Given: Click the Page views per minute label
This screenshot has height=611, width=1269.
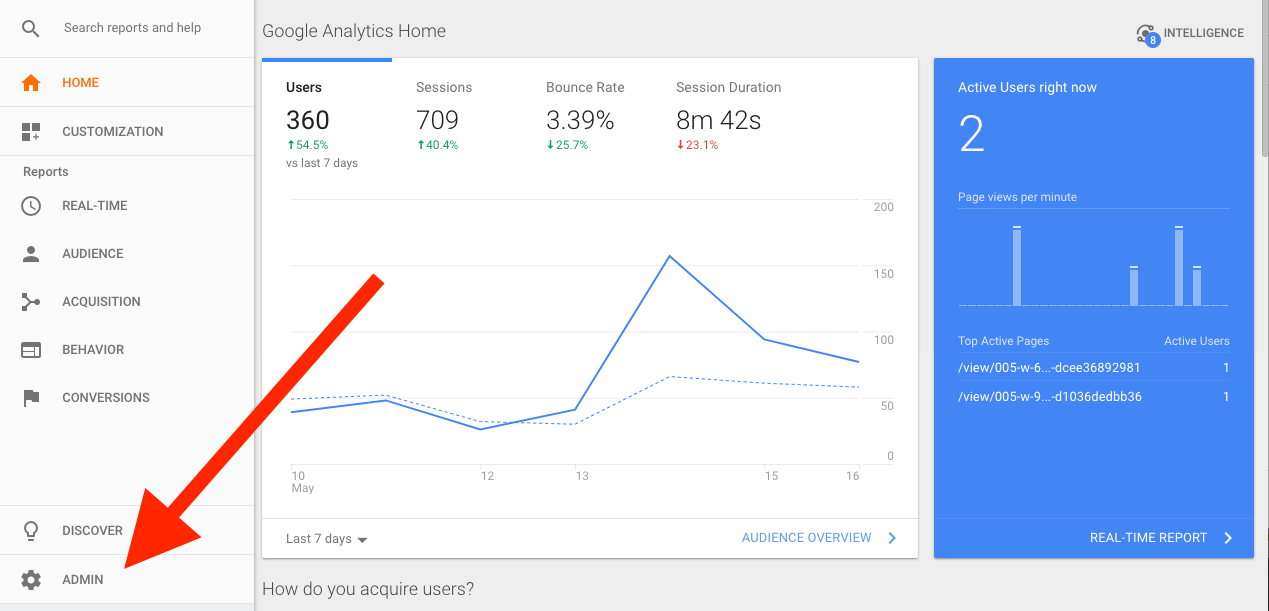Looking at the screenshot, I should point(1017,197).
